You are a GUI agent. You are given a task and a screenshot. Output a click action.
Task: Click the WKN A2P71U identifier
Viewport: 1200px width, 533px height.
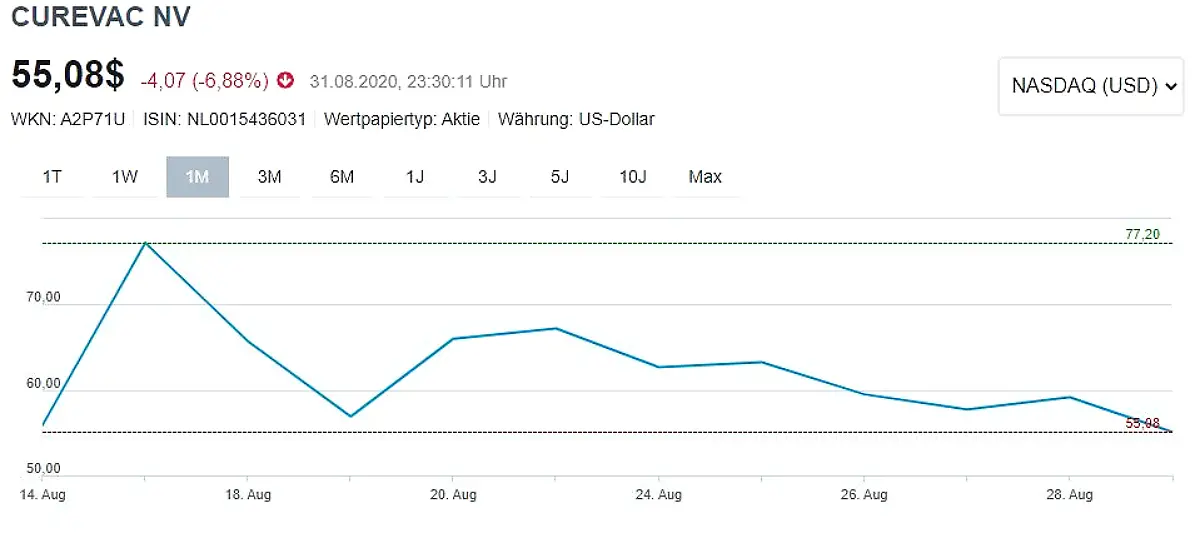point(68,119)
